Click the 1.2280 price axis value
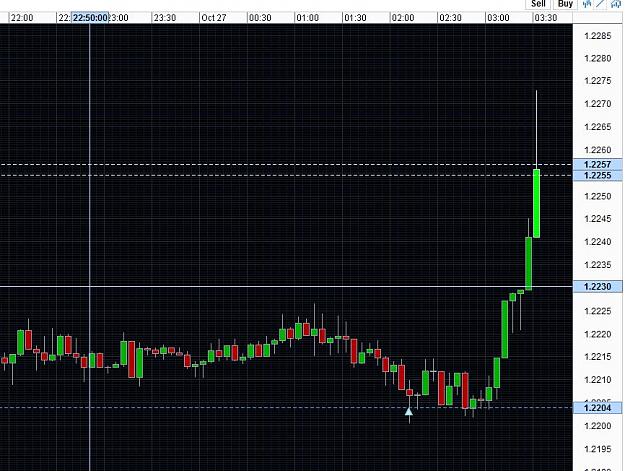The height and width of the screenshot is (471, 625). click(597, 59)
